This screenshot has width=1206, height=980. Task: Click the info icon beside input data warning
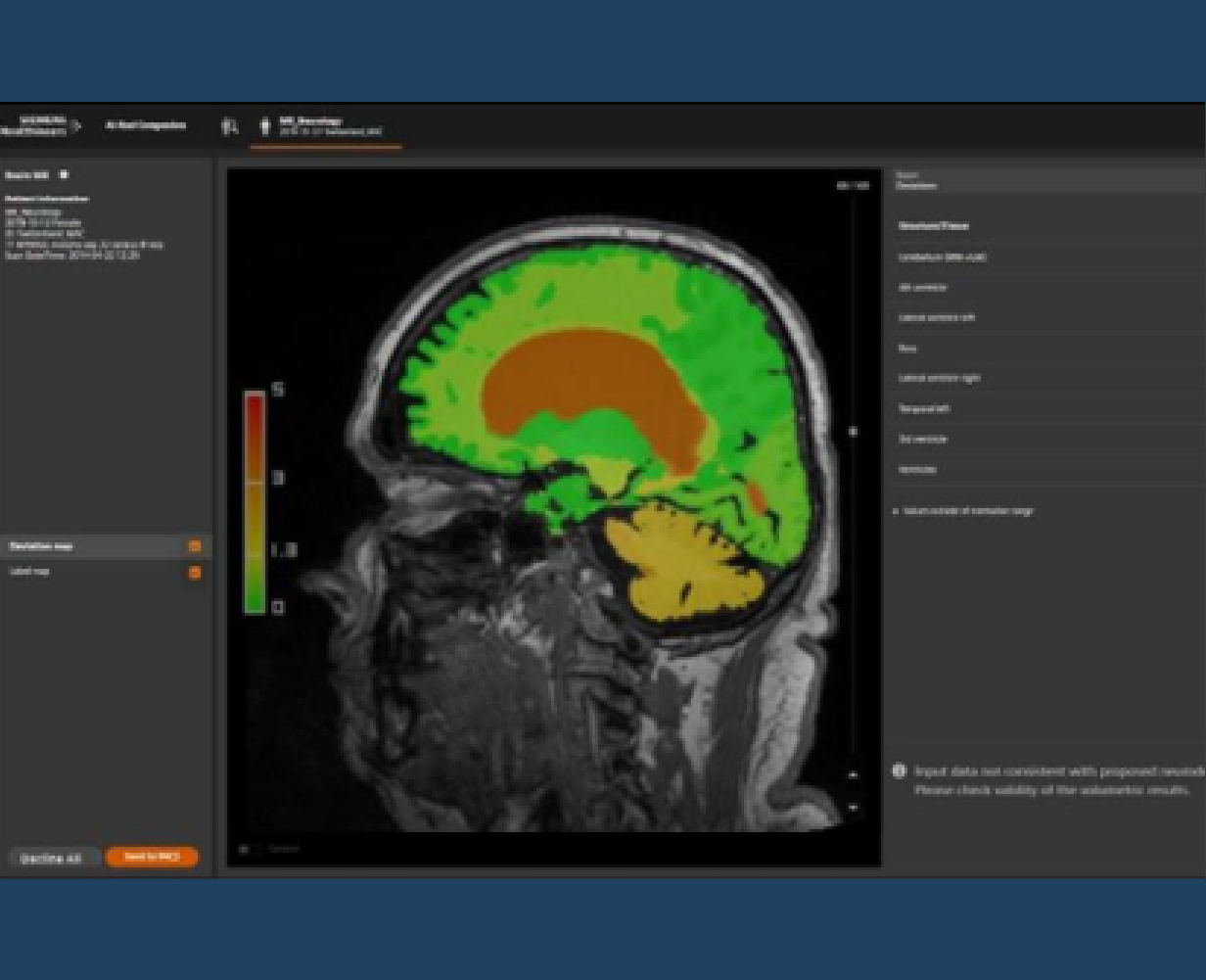(899, 771)
